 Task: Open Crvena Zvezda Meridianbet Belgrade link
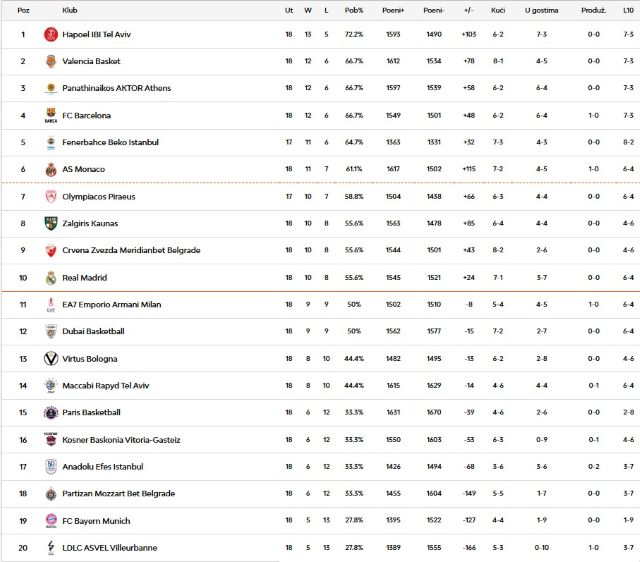coord(131,250)
